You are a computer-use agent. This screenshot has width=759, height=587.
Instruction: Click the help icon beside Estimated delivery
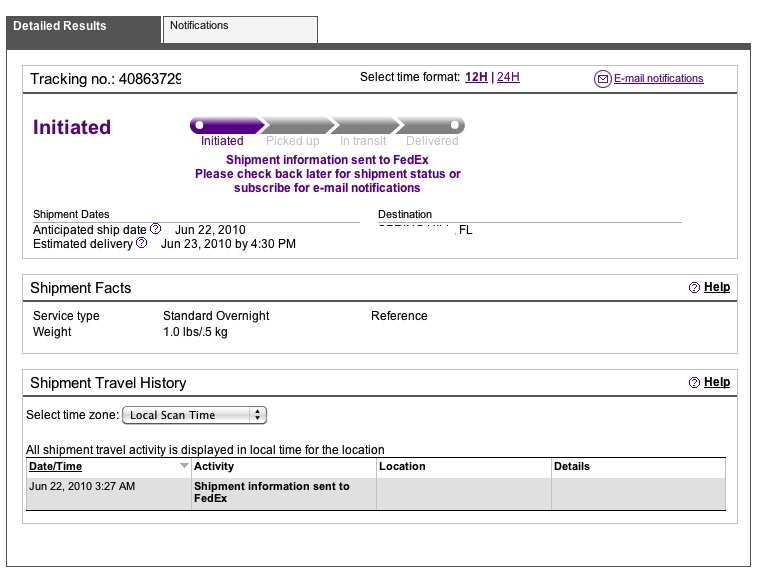(141, 243)
